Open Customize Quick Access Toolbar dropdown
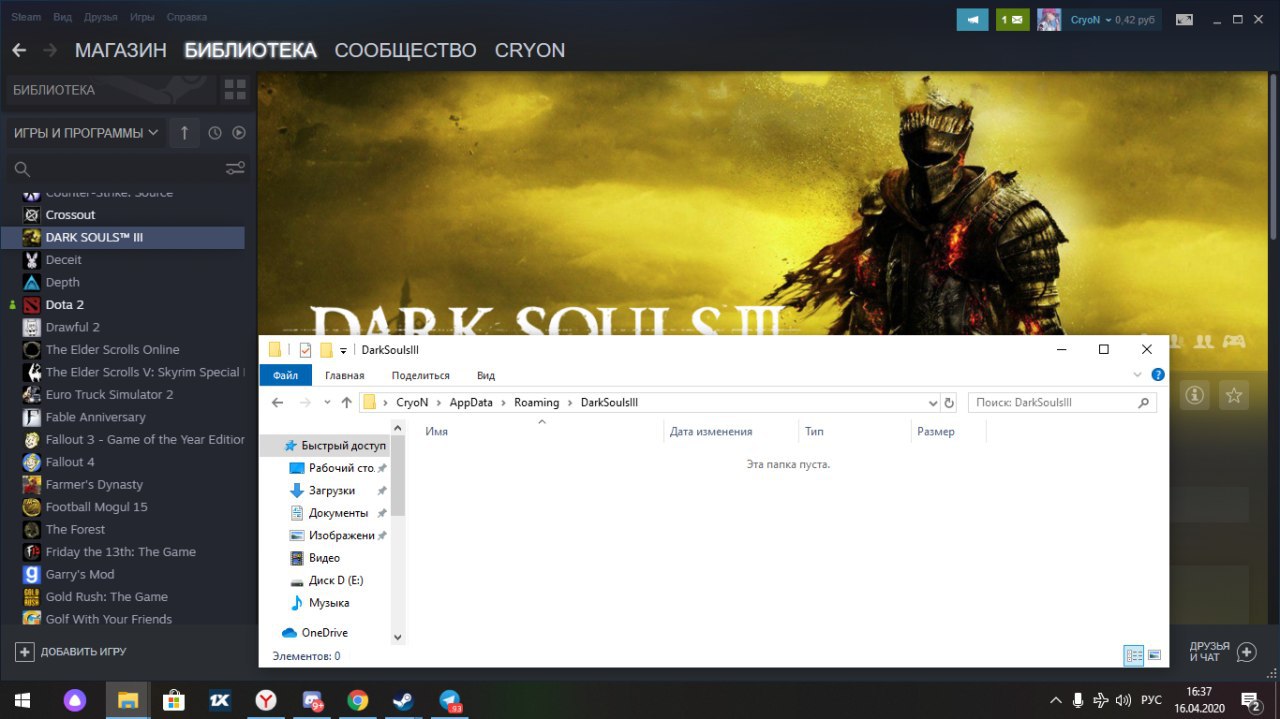Image resolution: width=1280 pixels, height=719 pixels. 343,350
